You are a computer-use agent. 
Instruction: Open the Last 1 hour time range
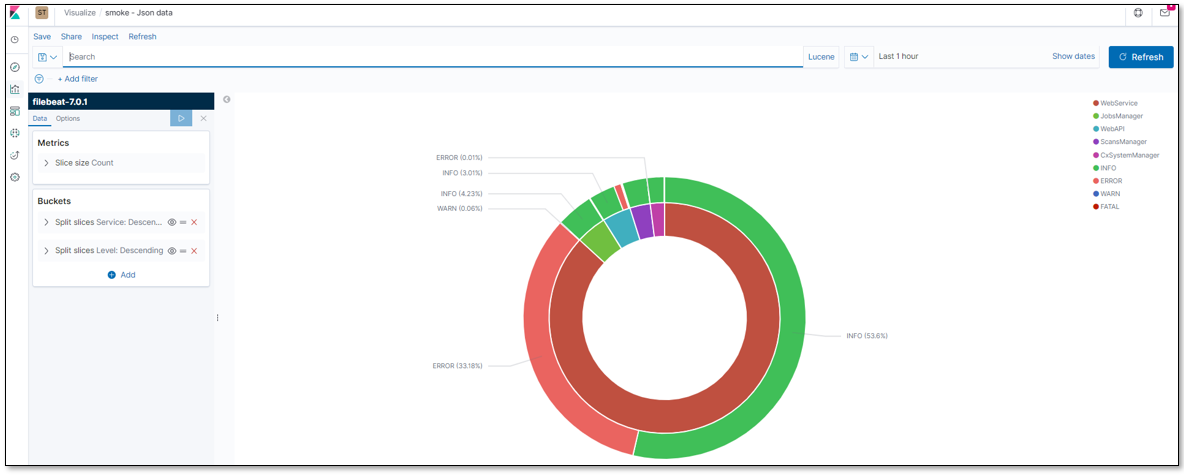tap(899, 57)
